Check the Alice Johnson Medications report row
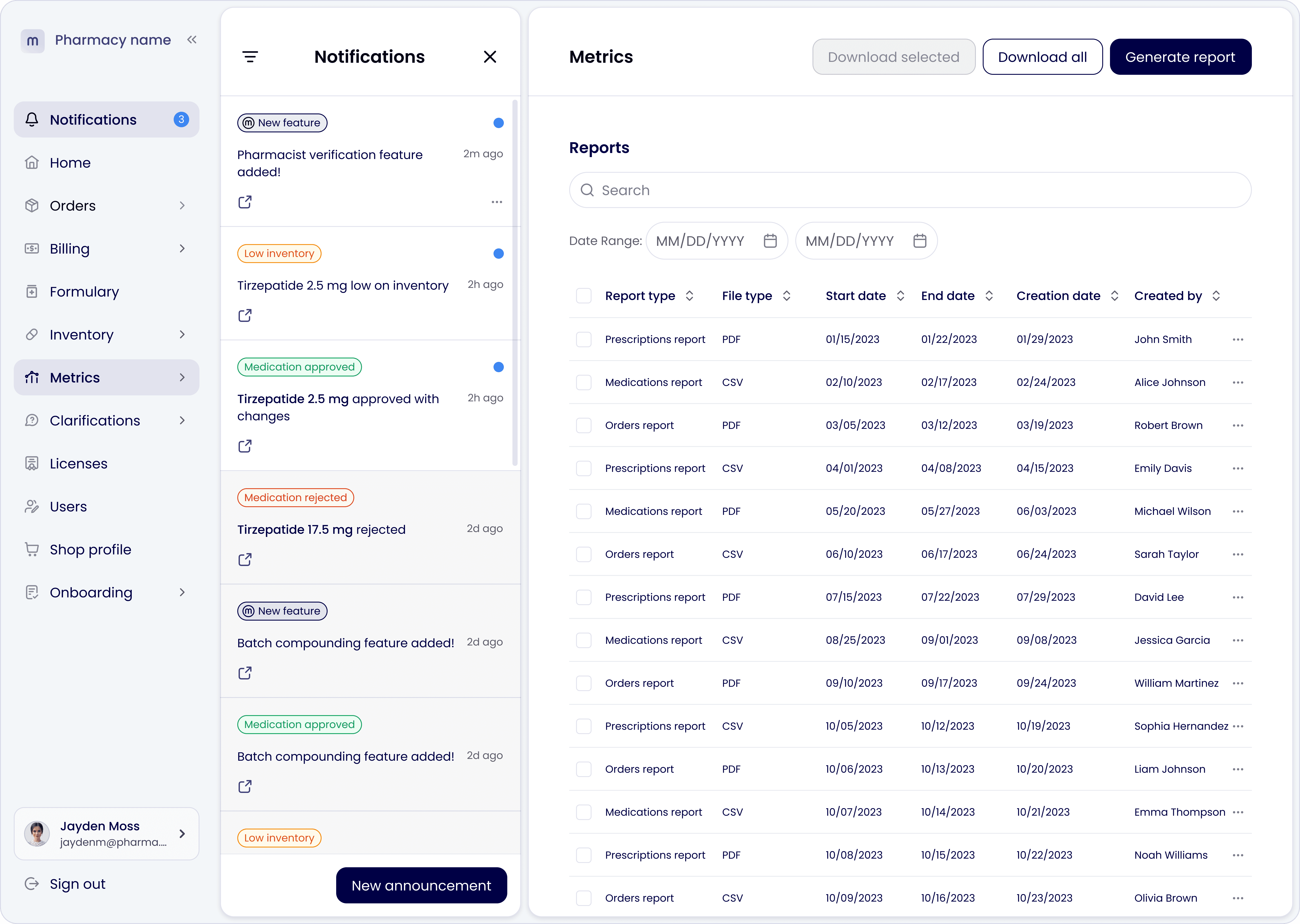 tap(583, 382)
